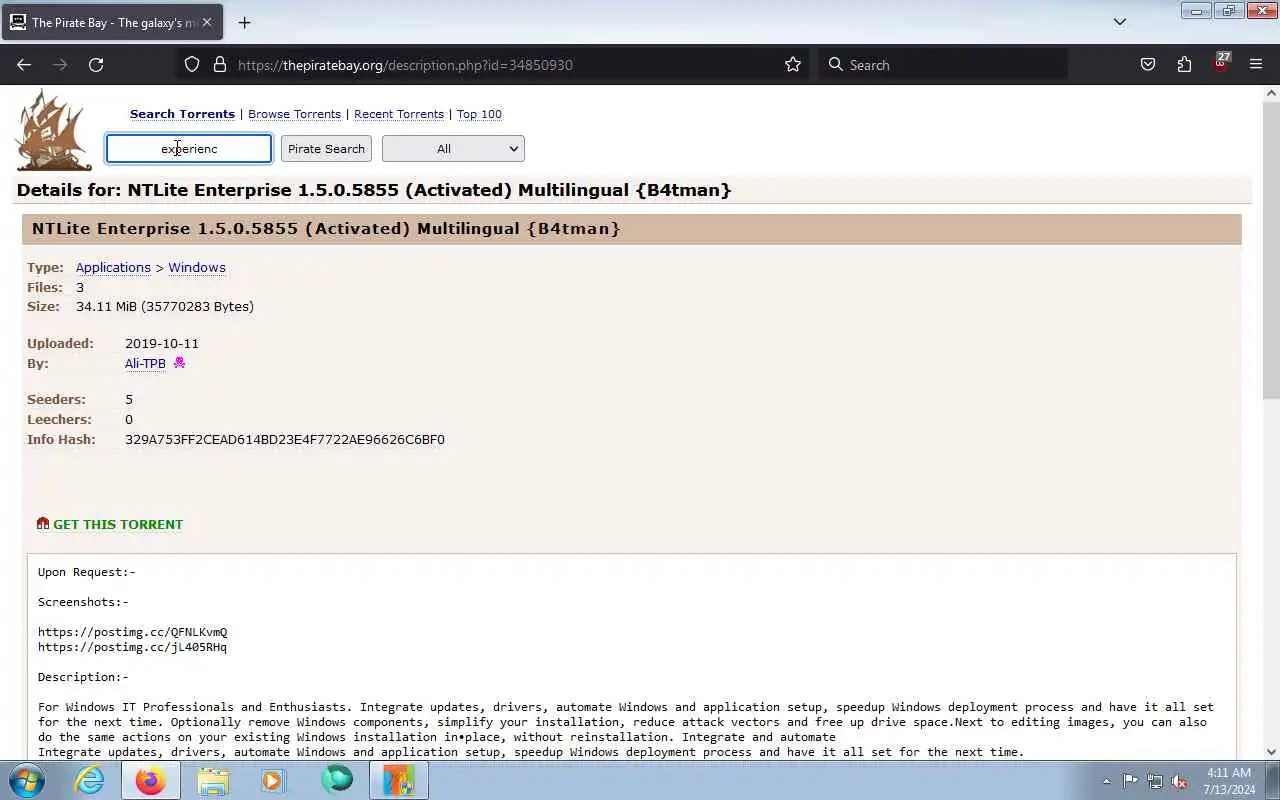Click the network tray icon

[1155, 781]
